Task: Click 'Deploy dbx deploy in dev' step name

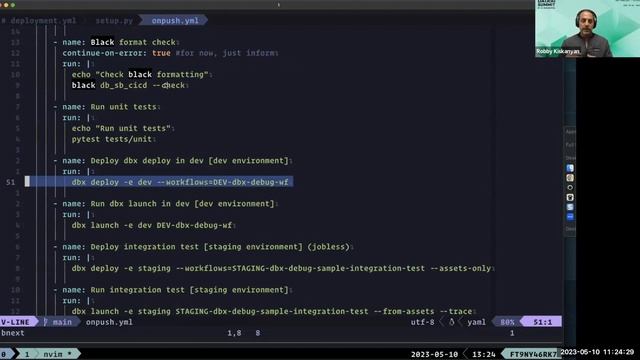Action: (189, 161)
